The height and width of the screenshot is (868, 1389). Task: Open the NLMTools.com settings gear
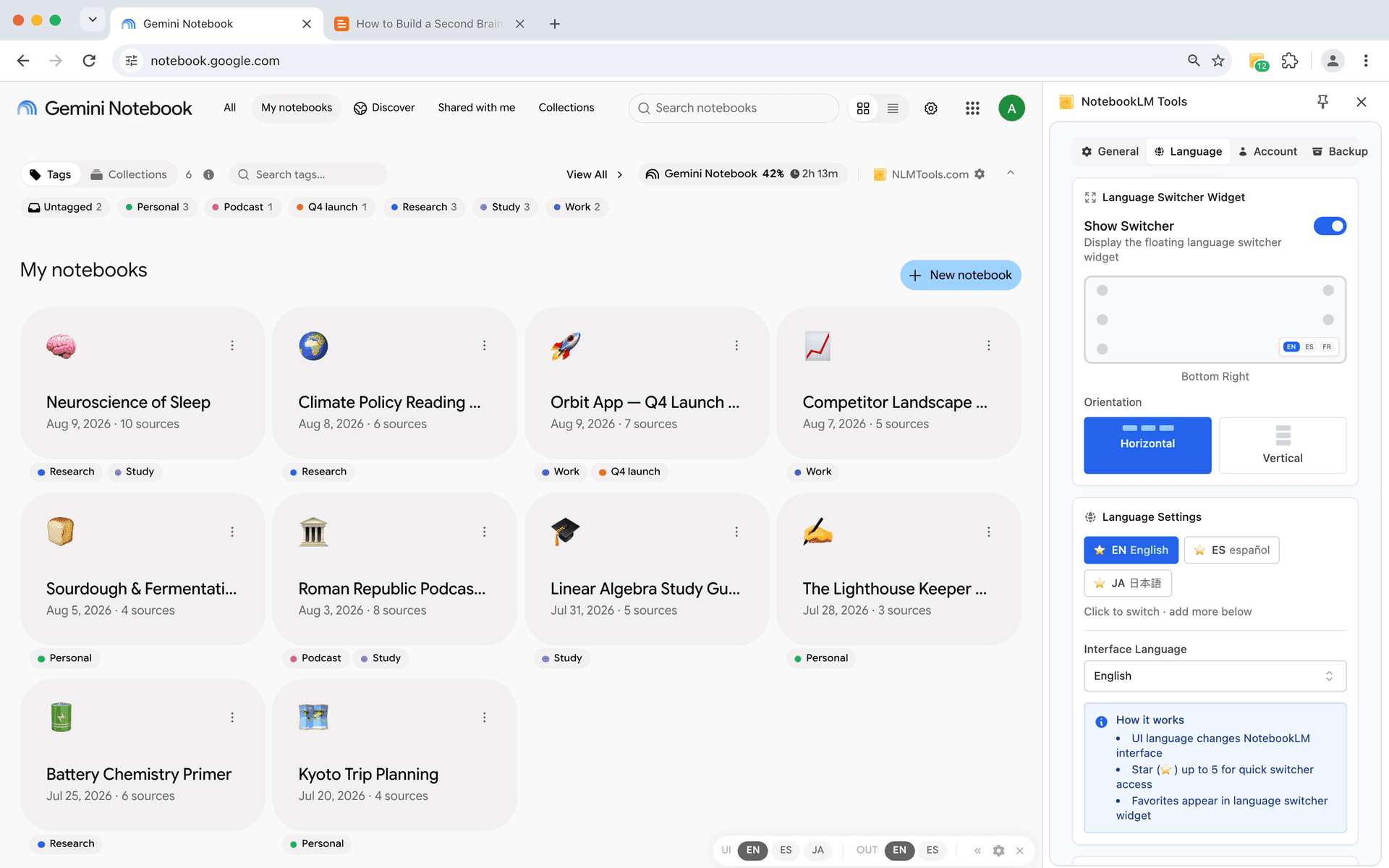(980, 174)
